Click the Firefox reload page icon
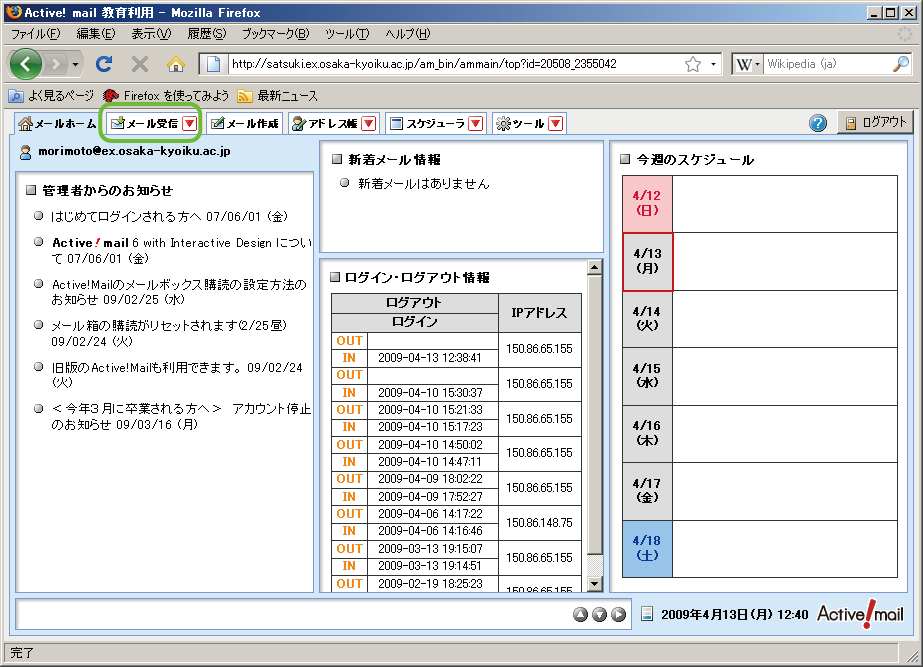Image resolution: width=923 pixels, height=667 pixels. 104,64
